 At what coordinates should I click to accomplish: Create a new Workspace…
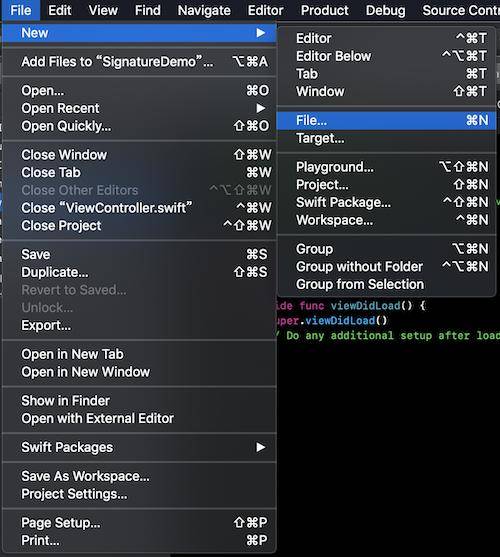point(386,220)
